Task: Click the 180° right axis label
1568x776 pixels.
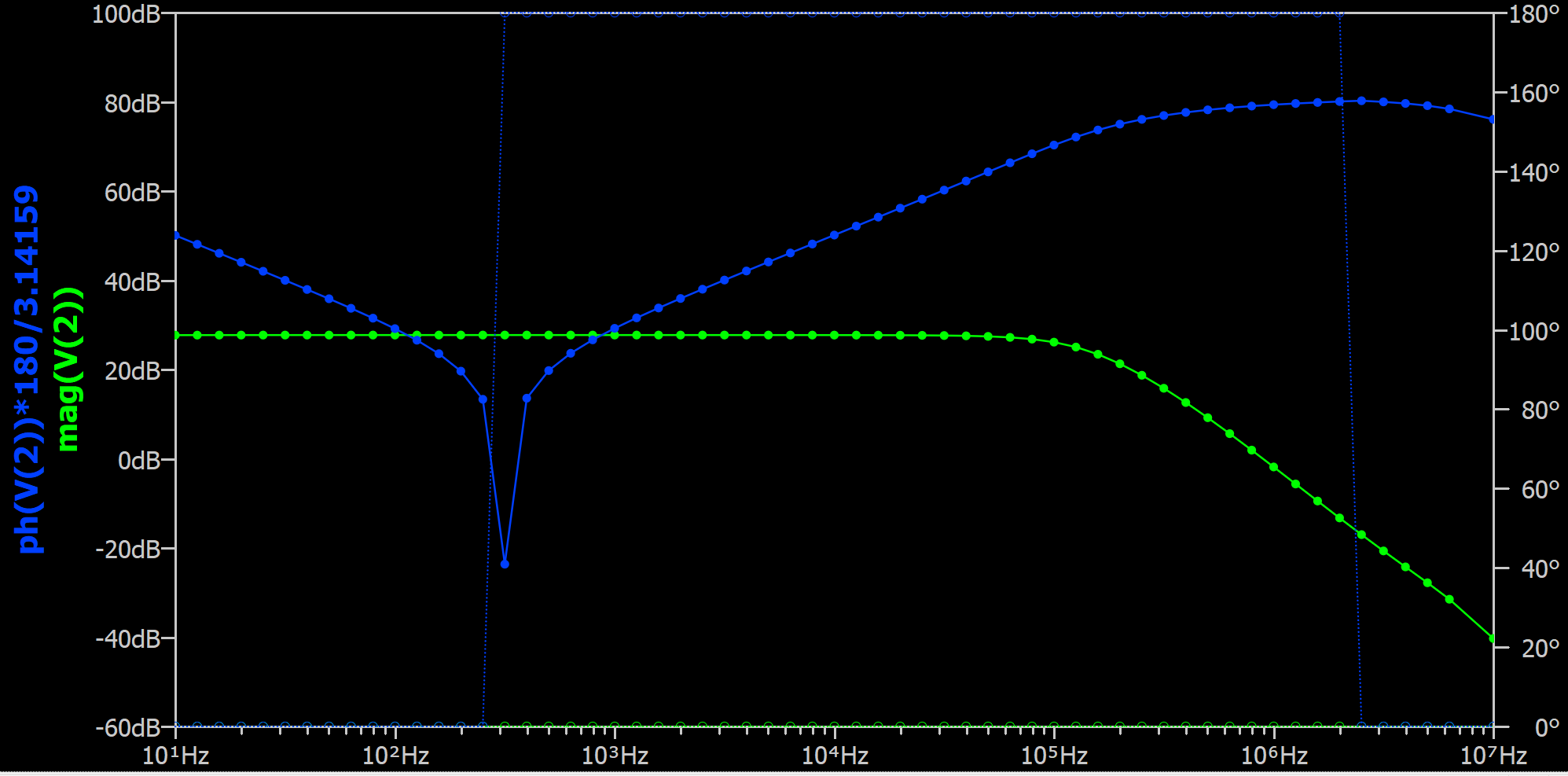Action: click(1533, 14)
